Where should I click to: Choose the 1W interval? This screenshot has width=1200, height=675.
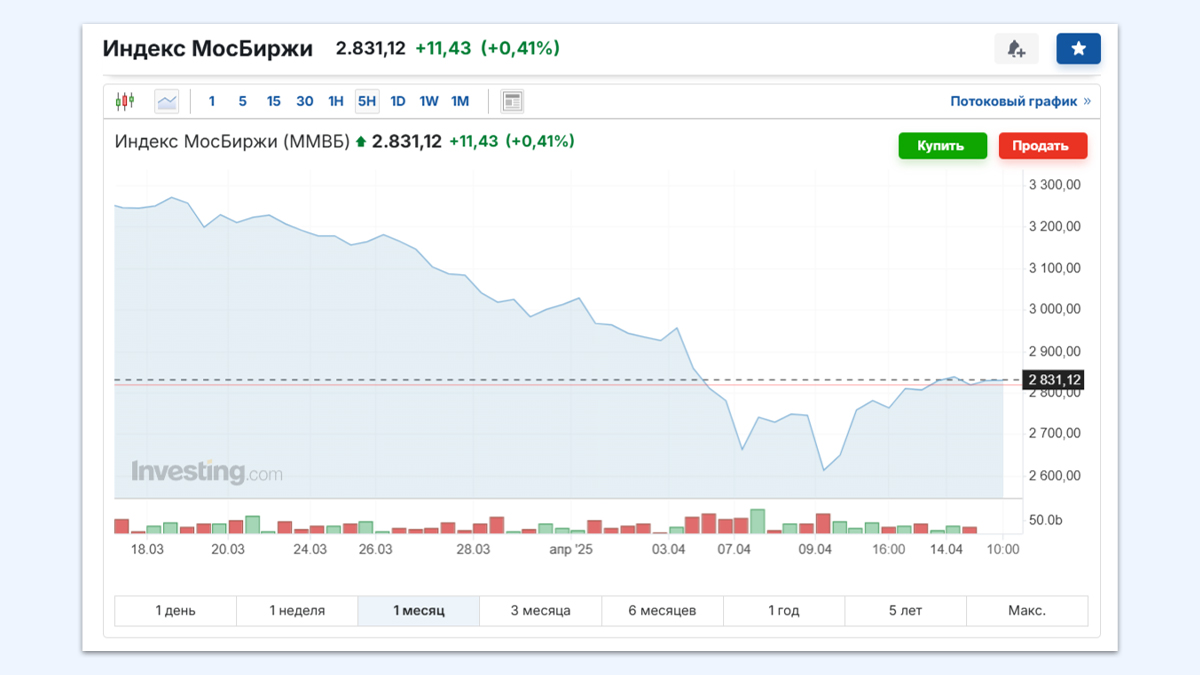[429, 101]
